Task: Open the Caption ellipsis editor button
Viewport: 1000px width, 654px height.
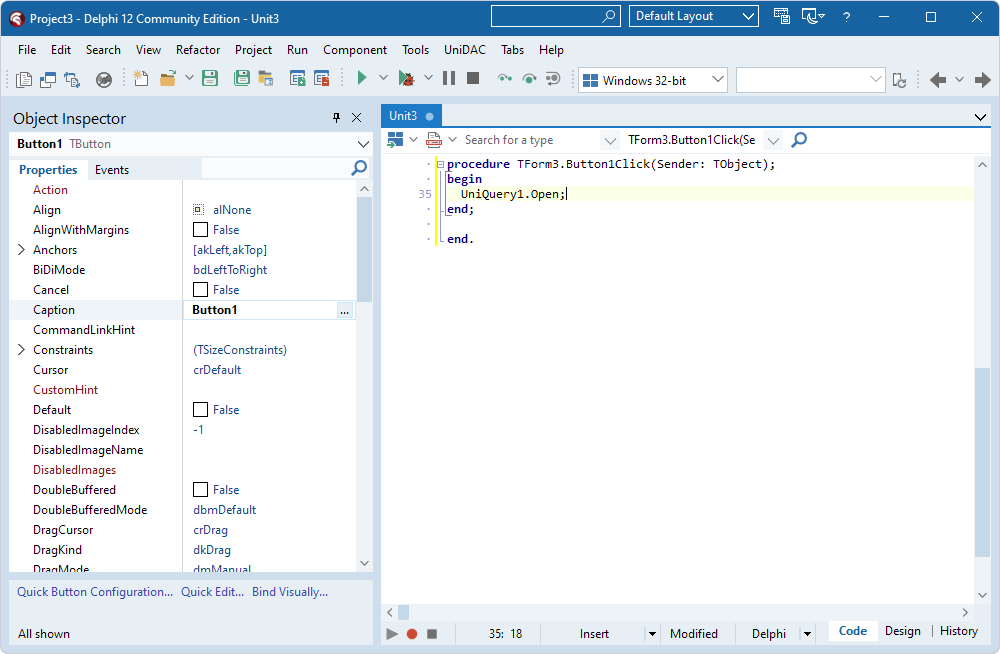Action: coord(344,312)
